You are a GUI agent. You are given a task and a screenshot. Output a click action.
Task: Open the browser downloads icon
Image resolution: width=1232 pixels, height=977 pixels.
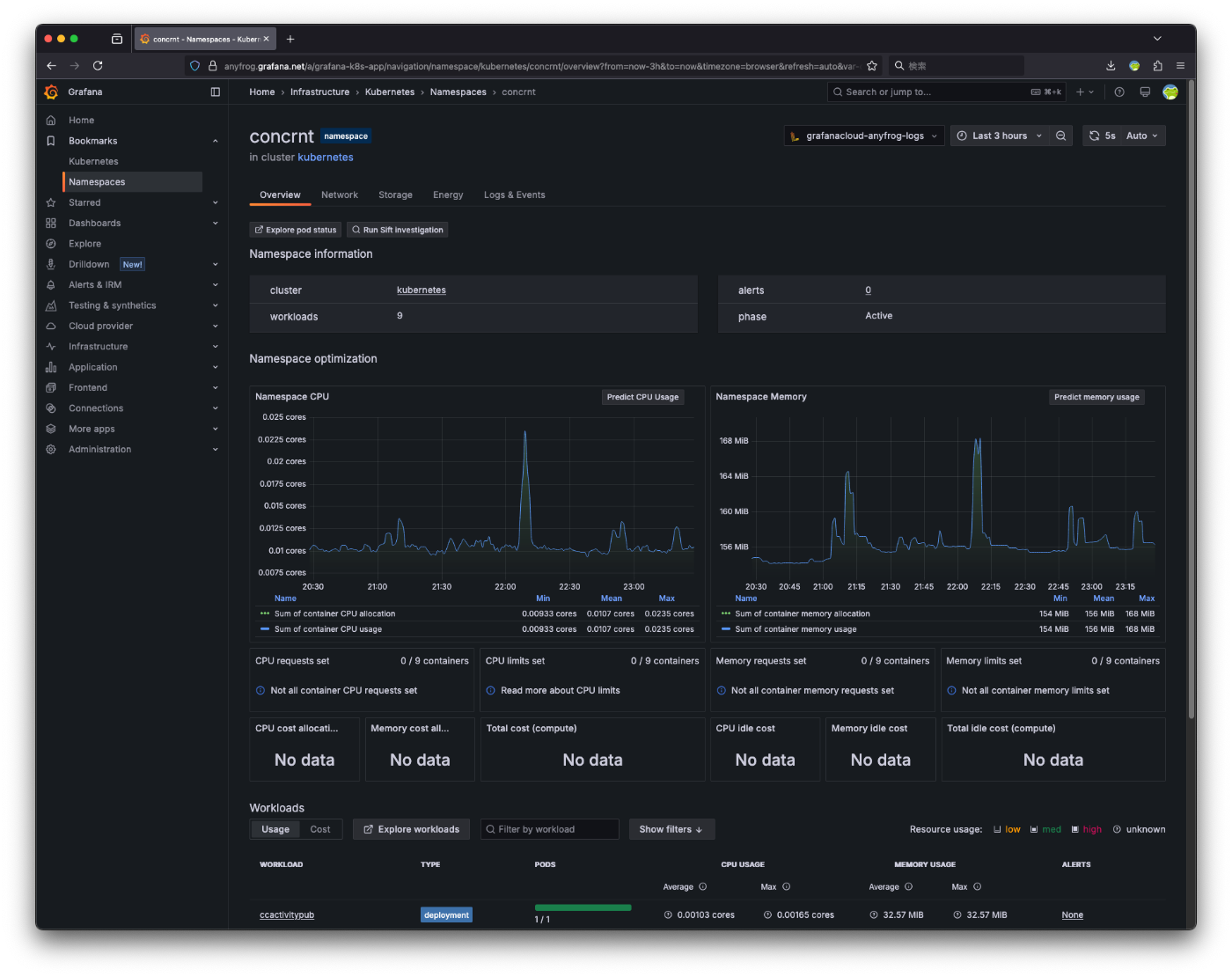click(1111, 65)
